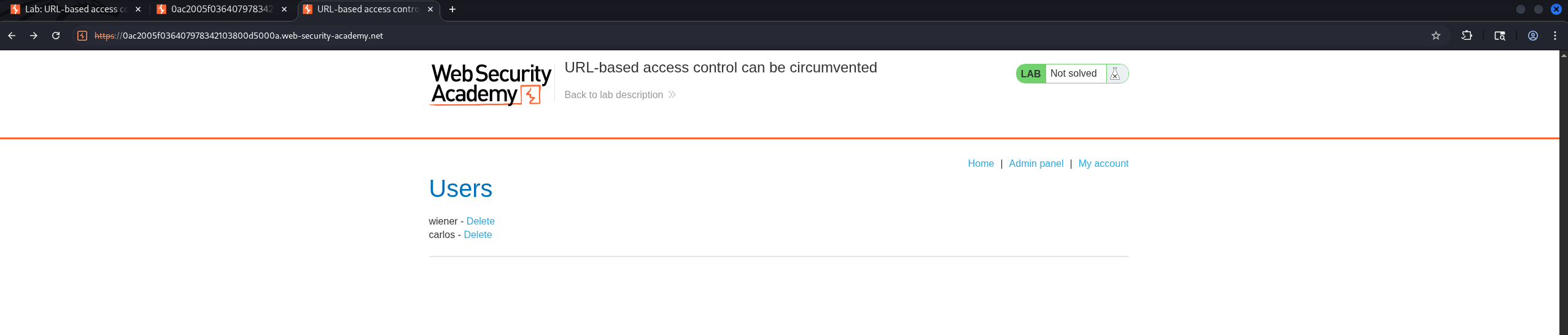This screenshot has width=1568, height=335.
Task: Delete the wiener user
Action: pos(480,221)
